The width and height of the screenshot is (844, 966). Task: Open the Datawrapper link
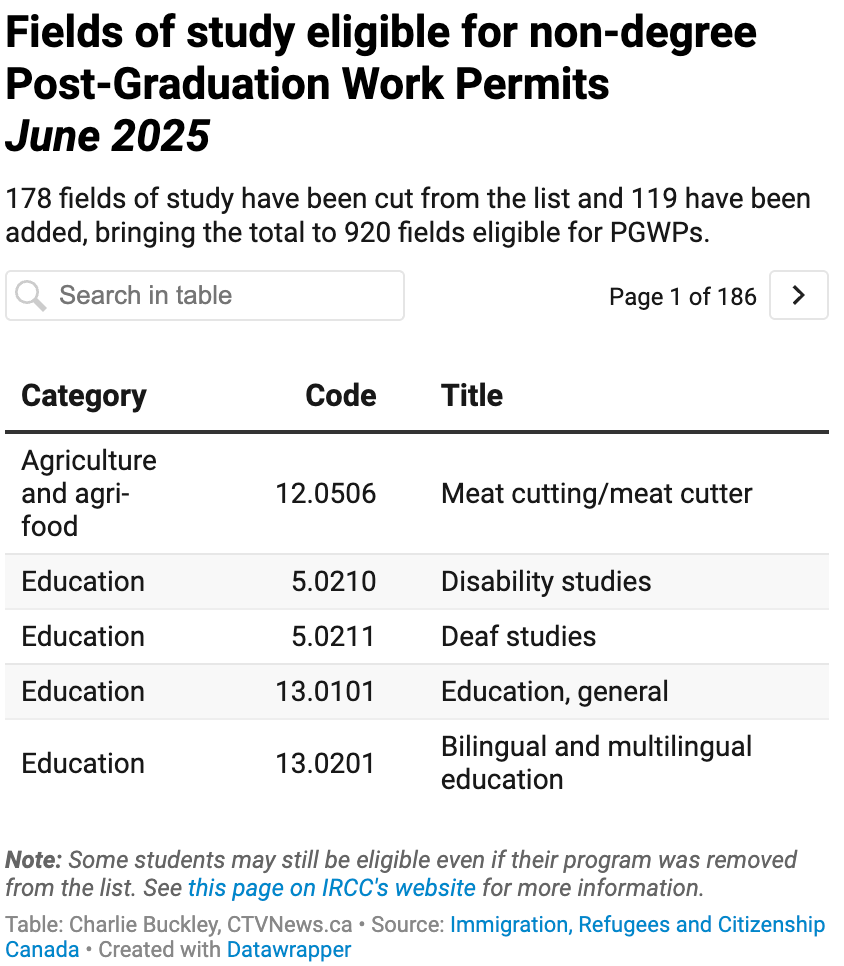click(289, 949)
